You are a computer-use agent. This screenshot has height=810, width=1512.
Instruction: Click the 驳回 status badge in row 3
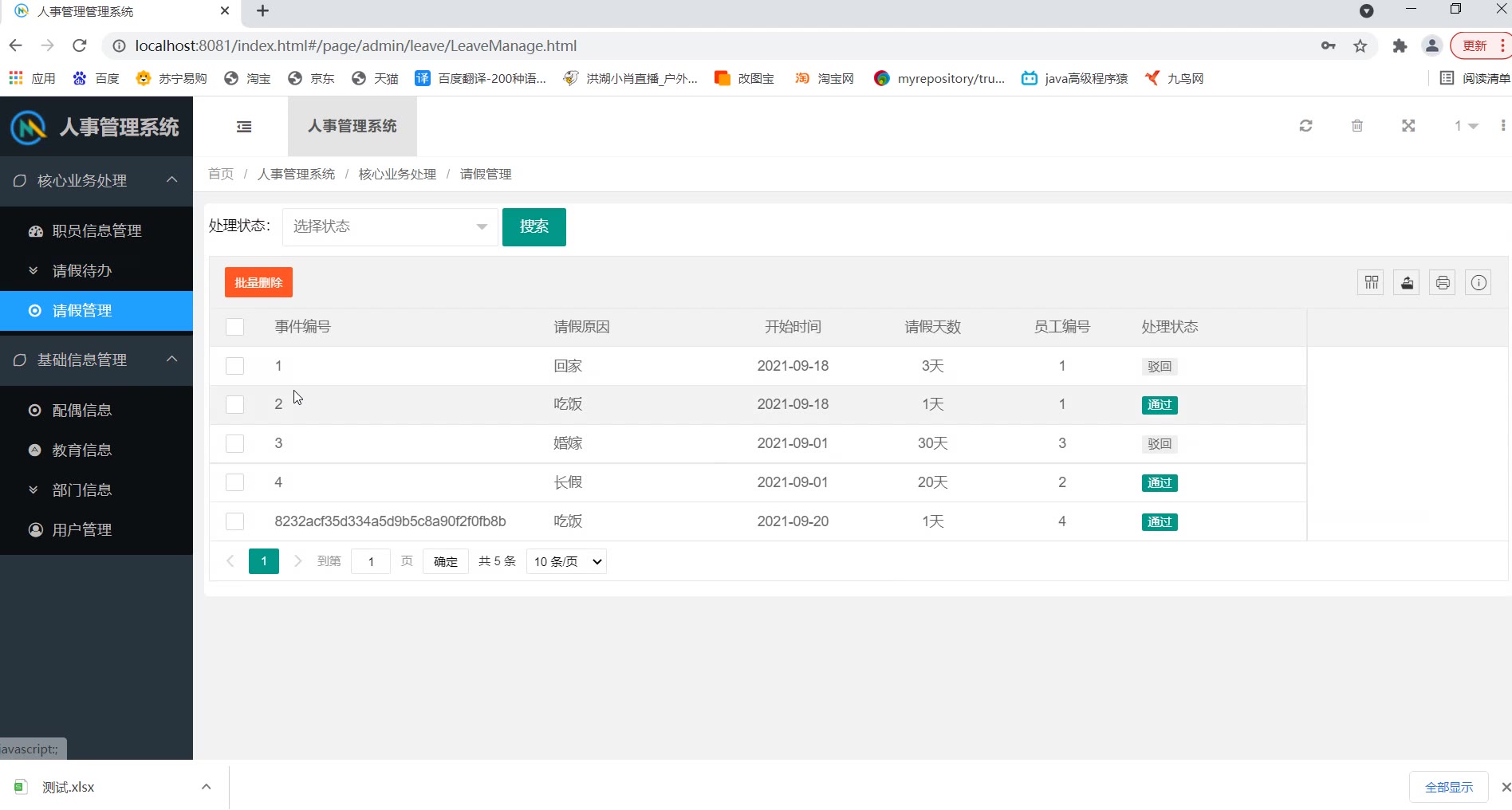1160,444
